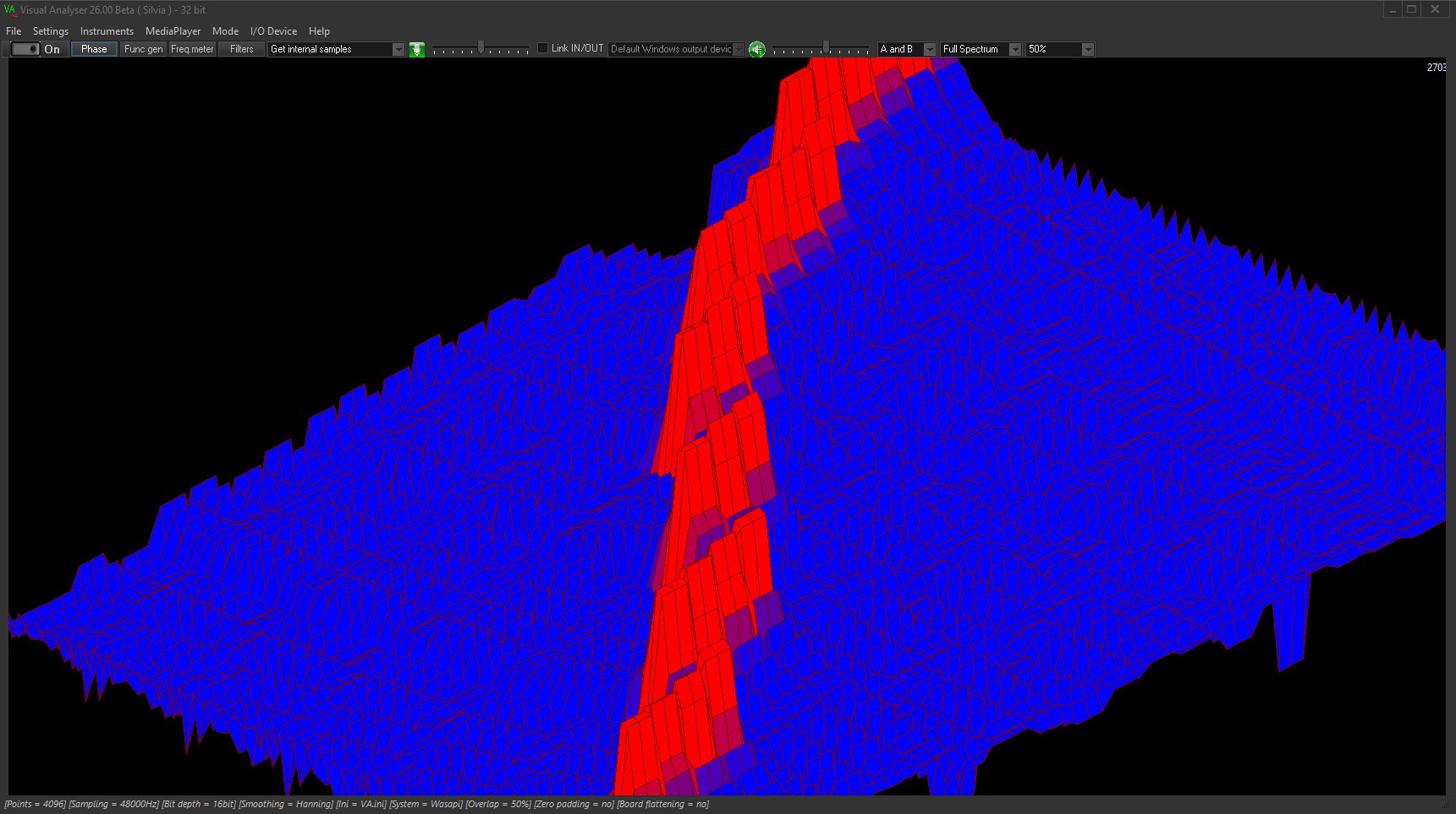The width and height of the screenshot is (1456, 814).
Task: Expand the Full Spectrum view dropdown
Action: 1015,50
